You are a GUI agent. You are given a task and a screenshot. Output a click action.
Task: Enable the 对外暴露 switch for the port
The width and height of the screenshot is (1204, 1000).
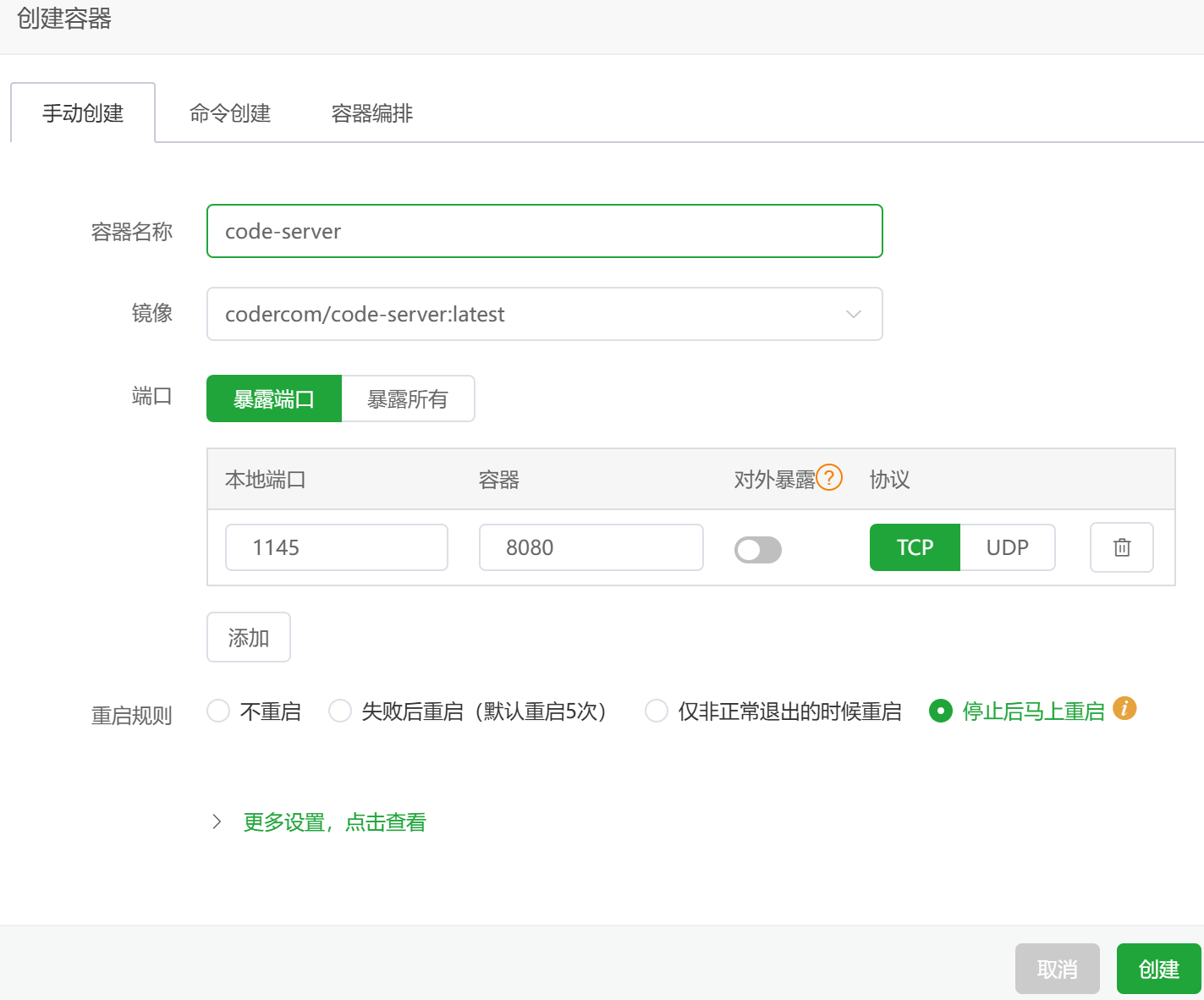[x=757, y=549]
